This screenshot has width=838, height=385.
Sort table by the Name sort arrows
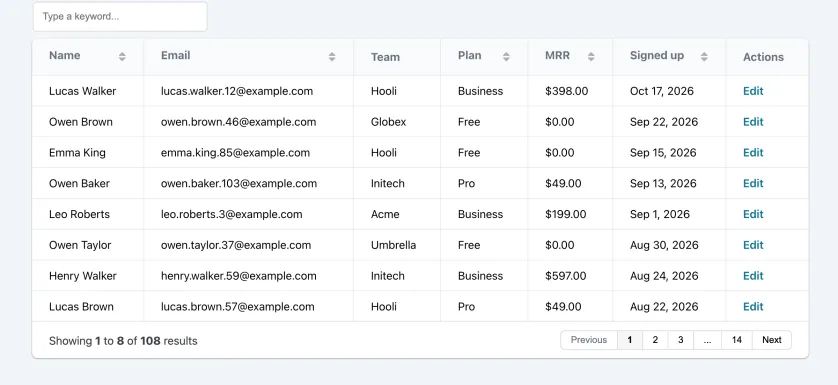coord(122,57)
